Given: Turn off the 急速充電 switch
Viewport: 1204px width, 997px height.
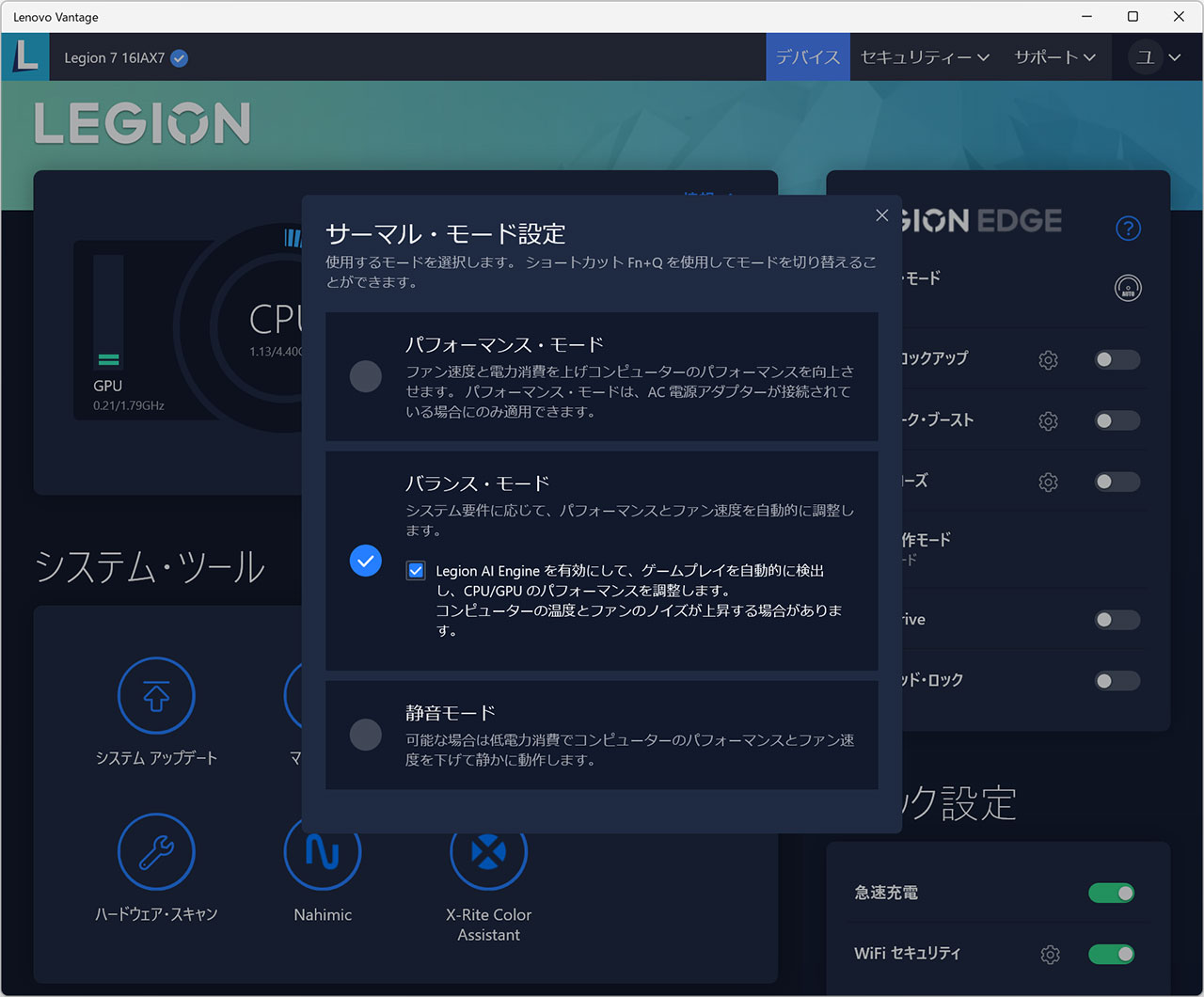Looking at the screenshot, I should [1112, 893].
